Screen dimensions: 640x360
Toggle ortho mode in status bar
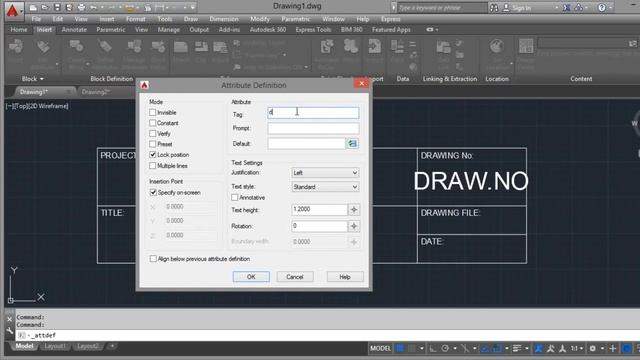pos(433,348)
